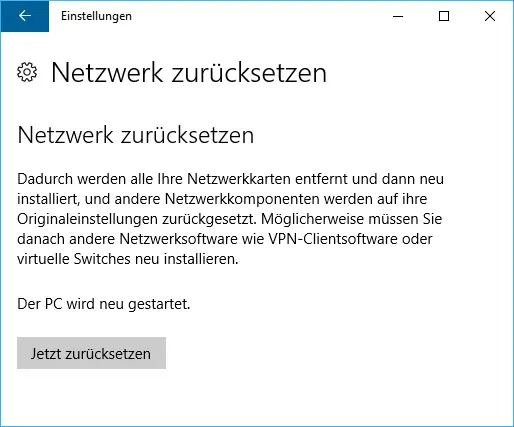Click the Einstellungen window title text
This screenshot has height=427, width=514.
tap(96, 16)
